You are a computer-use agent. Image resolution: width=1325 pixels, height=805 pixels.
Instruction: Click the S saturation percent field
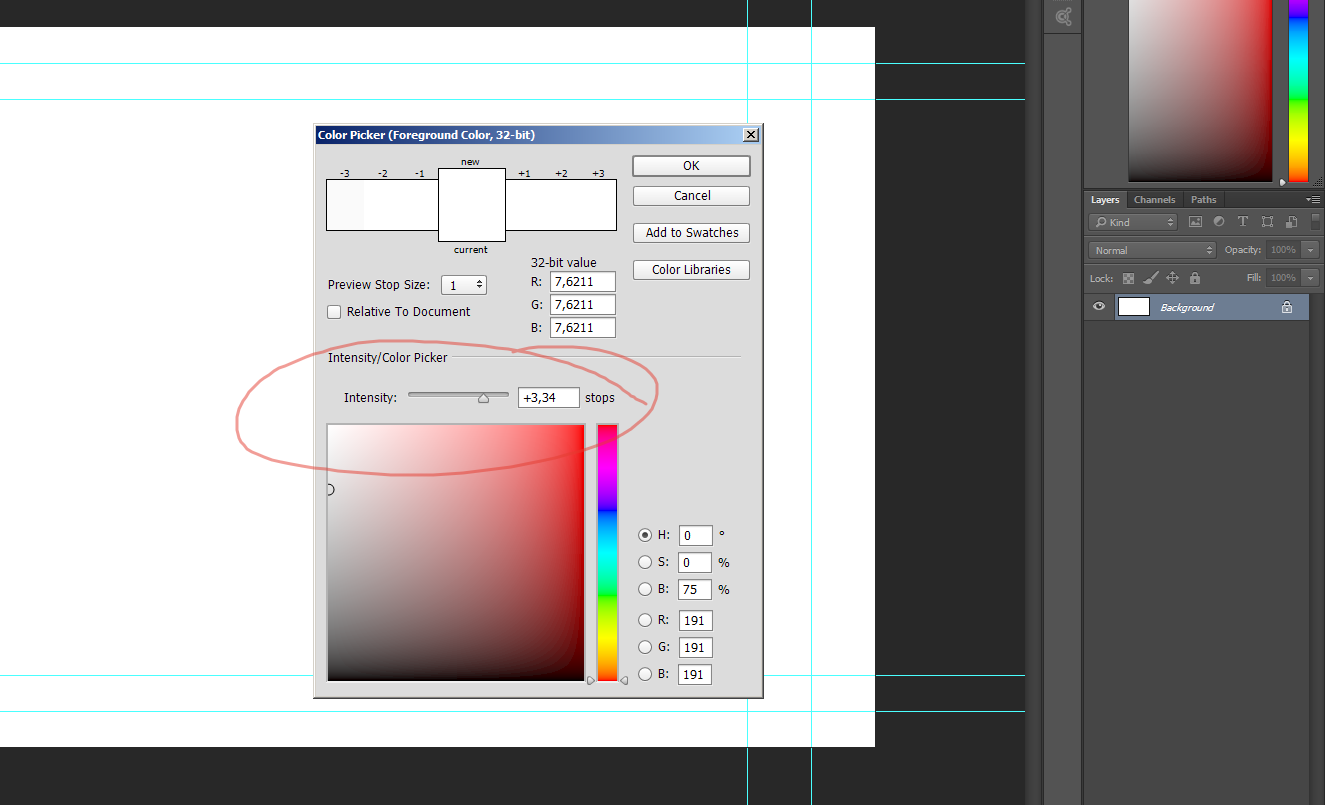click(696, 562)
